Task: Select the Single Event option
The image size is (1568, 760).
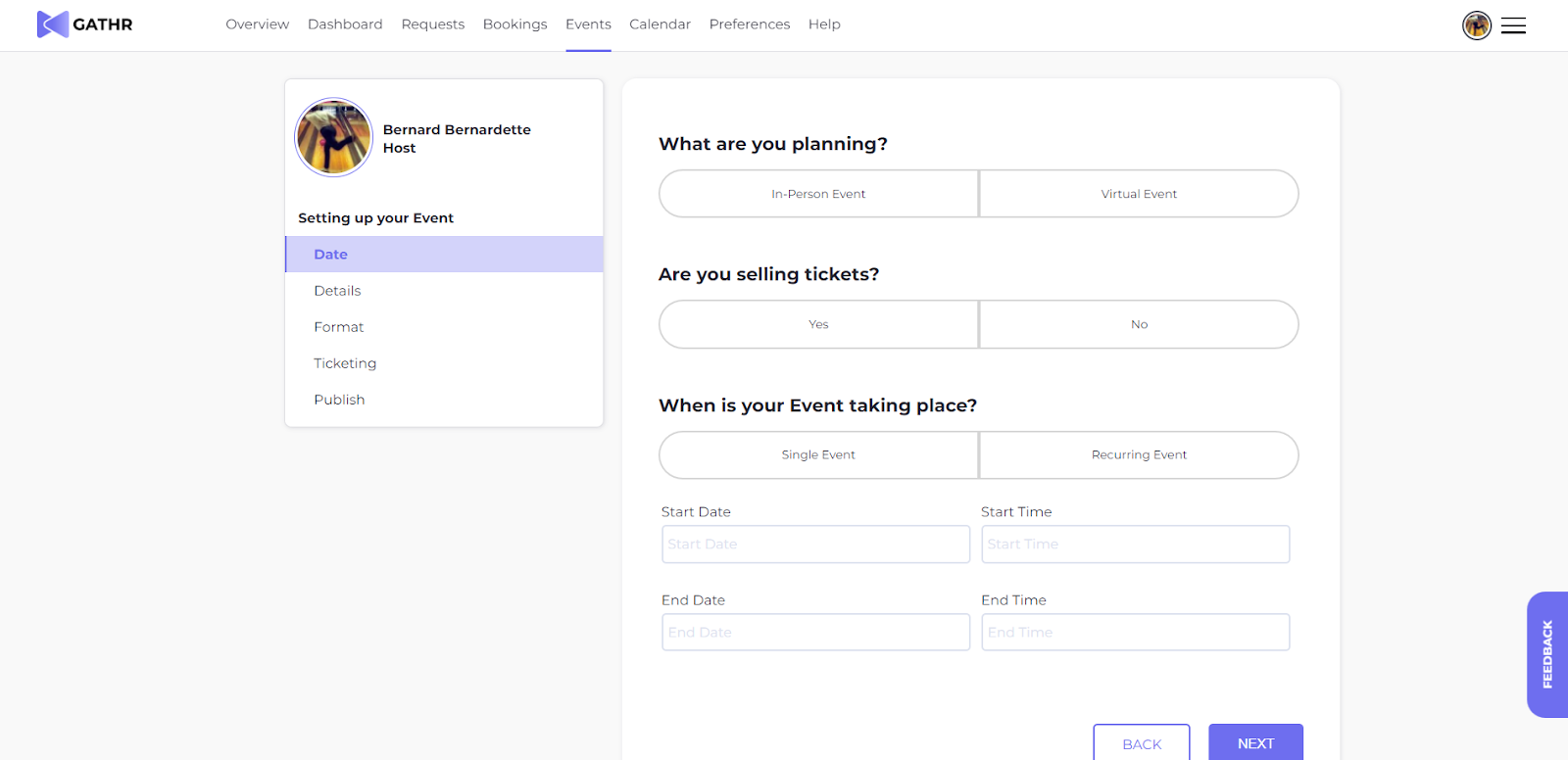Action: coord(818,455)
